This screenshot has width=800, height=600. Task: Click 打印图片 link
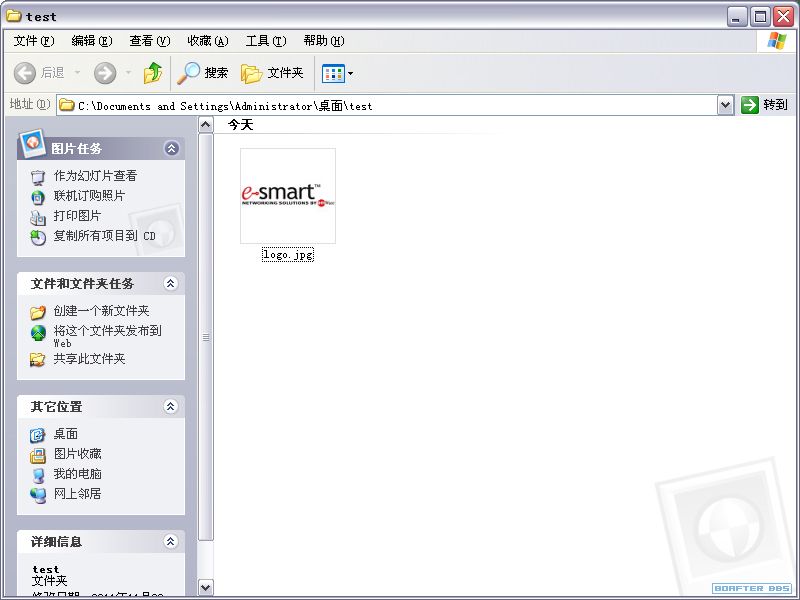(77, 216)
